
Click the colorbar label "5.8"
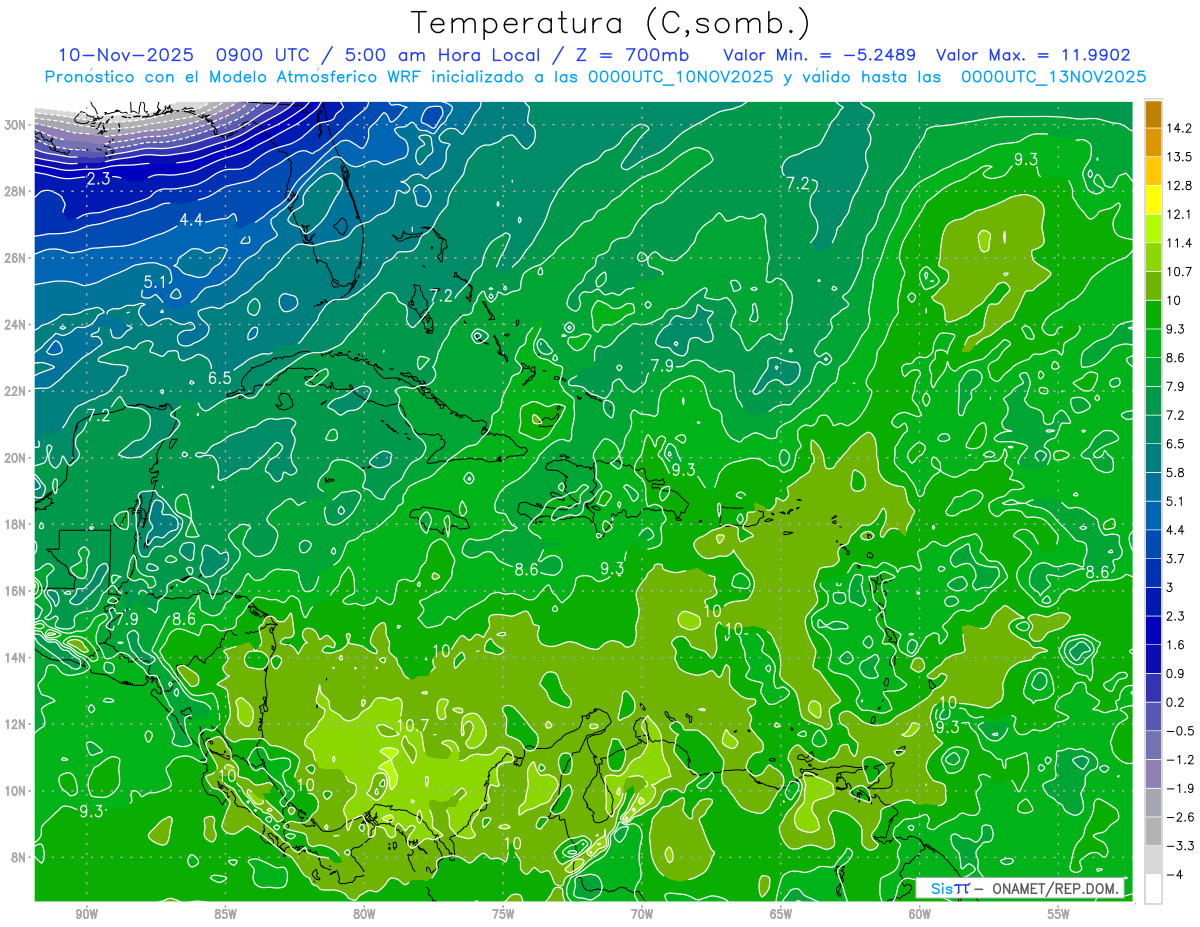coord(1176,473)
